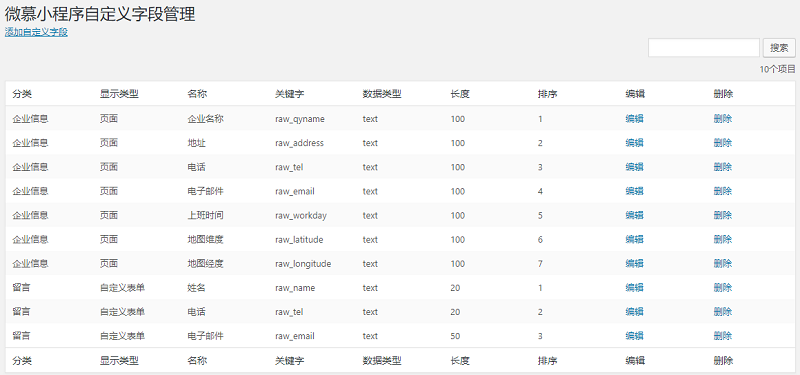Click the 长度 column label in footer row
The image size is (800, 375).
click(x=460, y=361)
